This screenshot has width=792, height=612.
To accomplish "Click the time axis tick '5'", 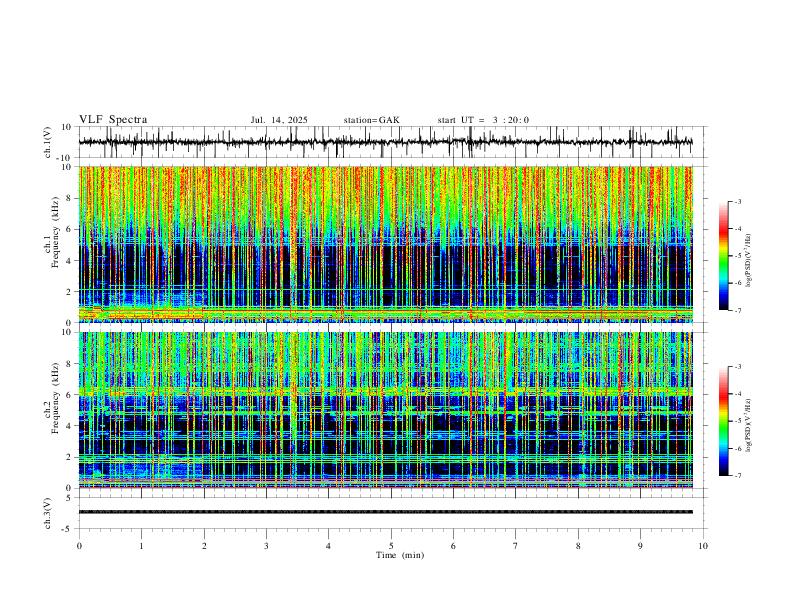I will [391, 546].
